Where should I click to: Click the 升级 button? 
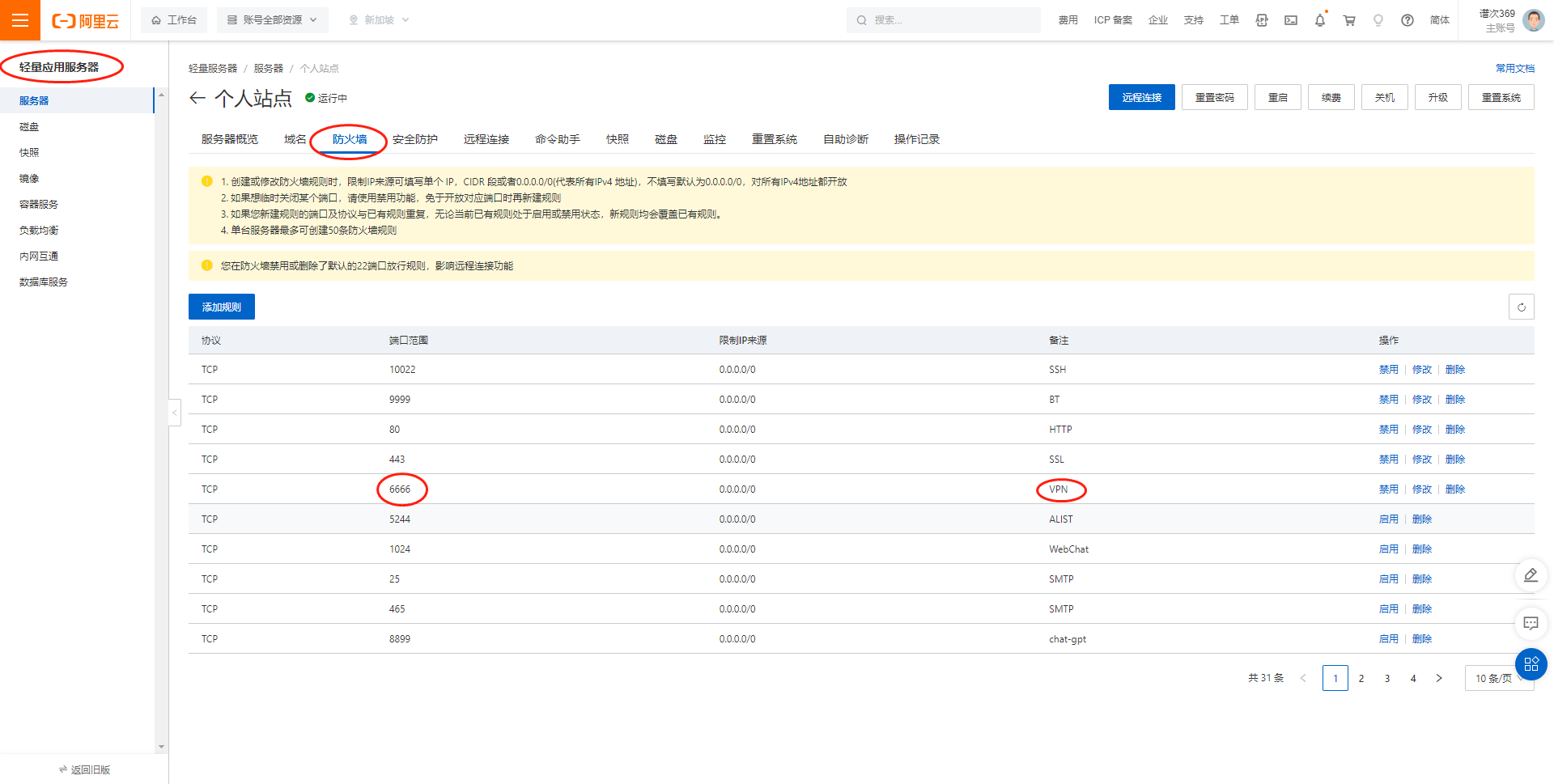pyautogui.click(x=1438, y=97)
